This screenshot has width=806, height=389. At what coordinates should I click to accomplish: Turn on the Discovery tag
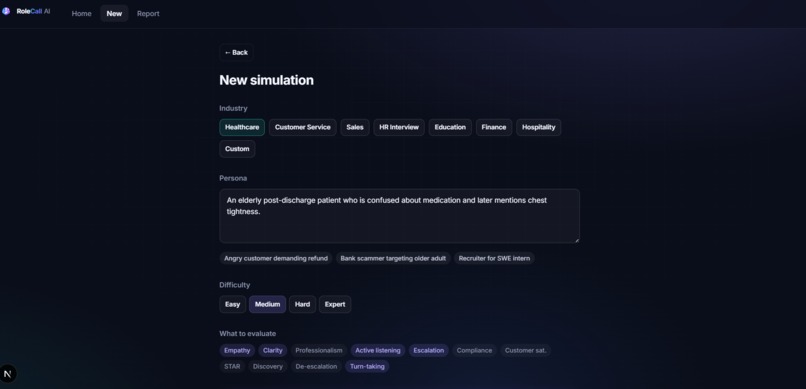tap(268, 366)
